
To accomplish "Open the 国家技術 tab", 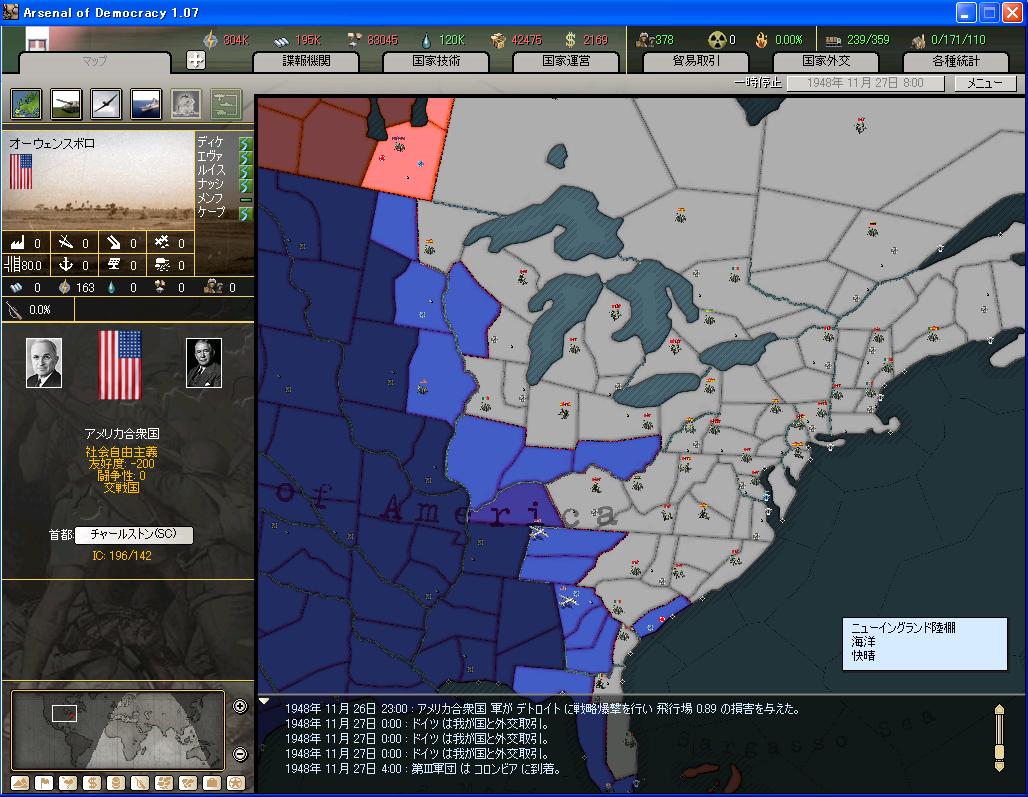I will pyautogui.click(x=436, y=62).
